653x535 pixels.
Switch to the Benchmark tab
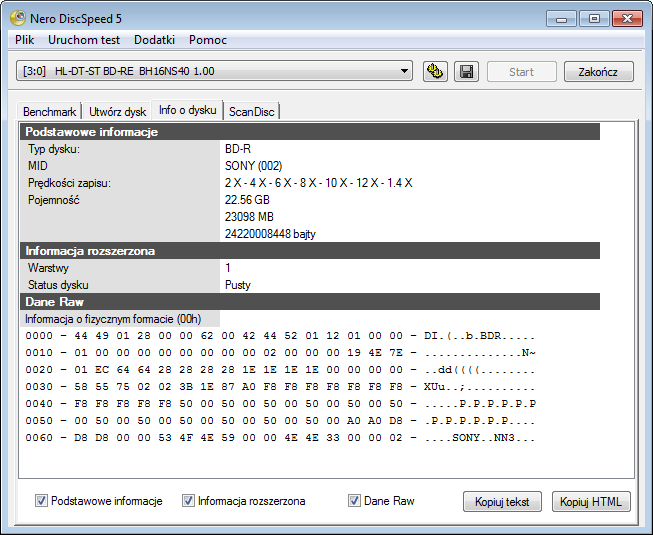pyautogui.click(x=49, y=112)
